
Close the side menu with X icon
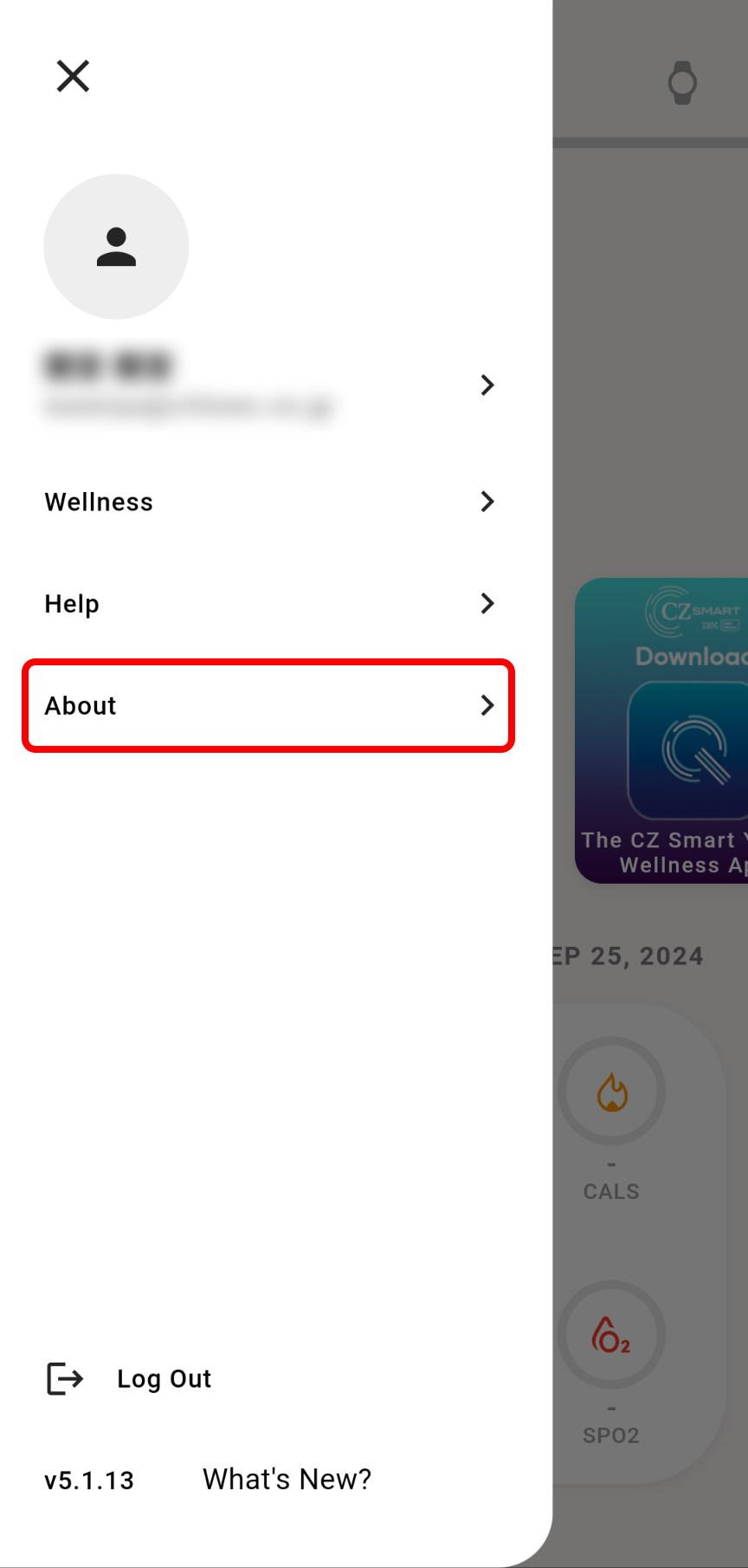pyautogui.click(x=73, y=76)
